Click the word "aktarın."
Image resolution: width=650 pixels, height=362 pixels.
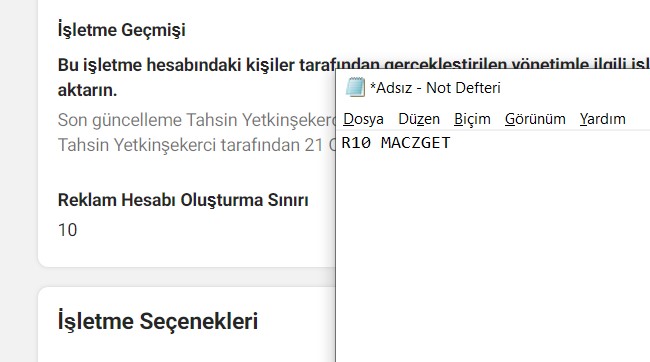point(87,90)
